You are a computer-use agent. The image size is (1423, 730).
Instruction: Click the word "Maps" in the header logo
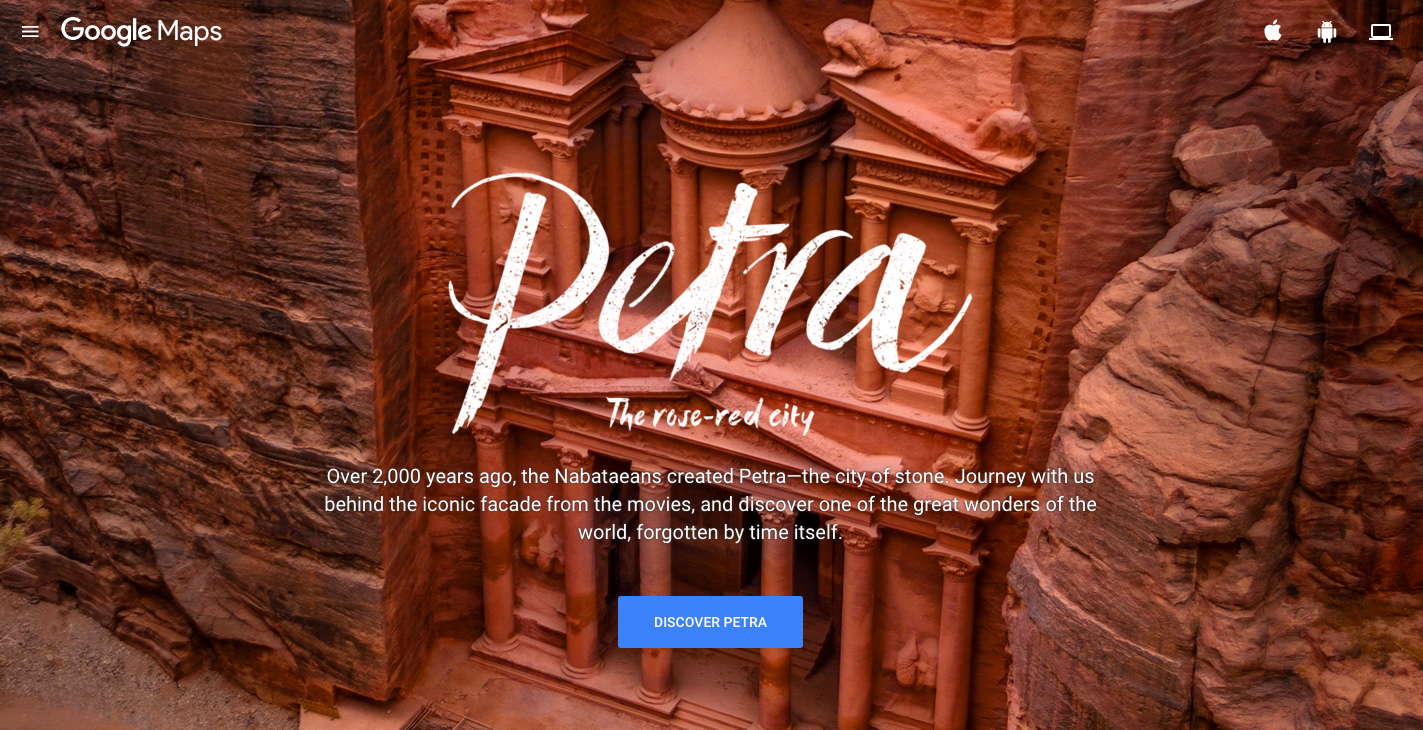(189, 32)
